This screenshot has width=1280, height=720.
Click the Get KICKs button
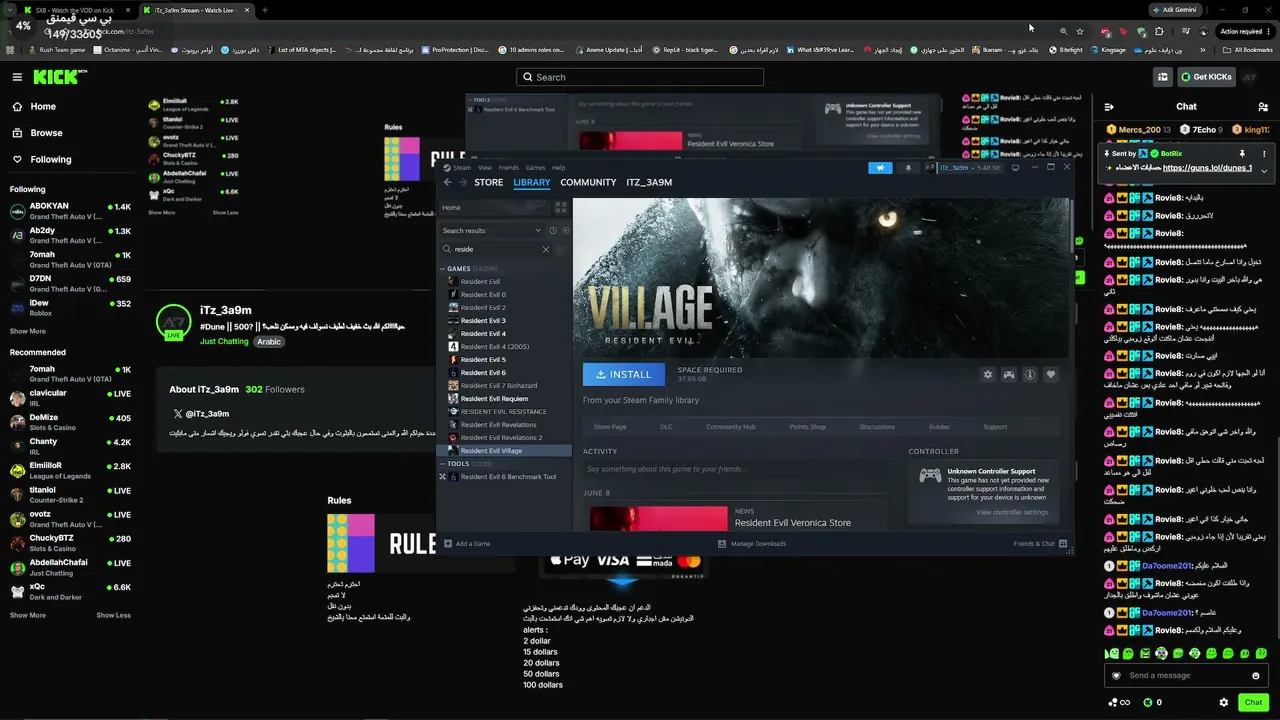click(1206, 77)
